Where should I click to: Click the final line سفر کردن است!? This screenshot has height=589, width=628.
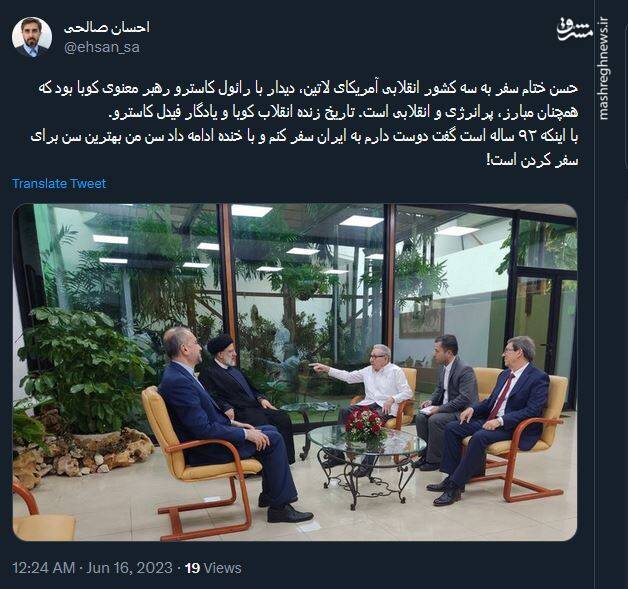532,161
